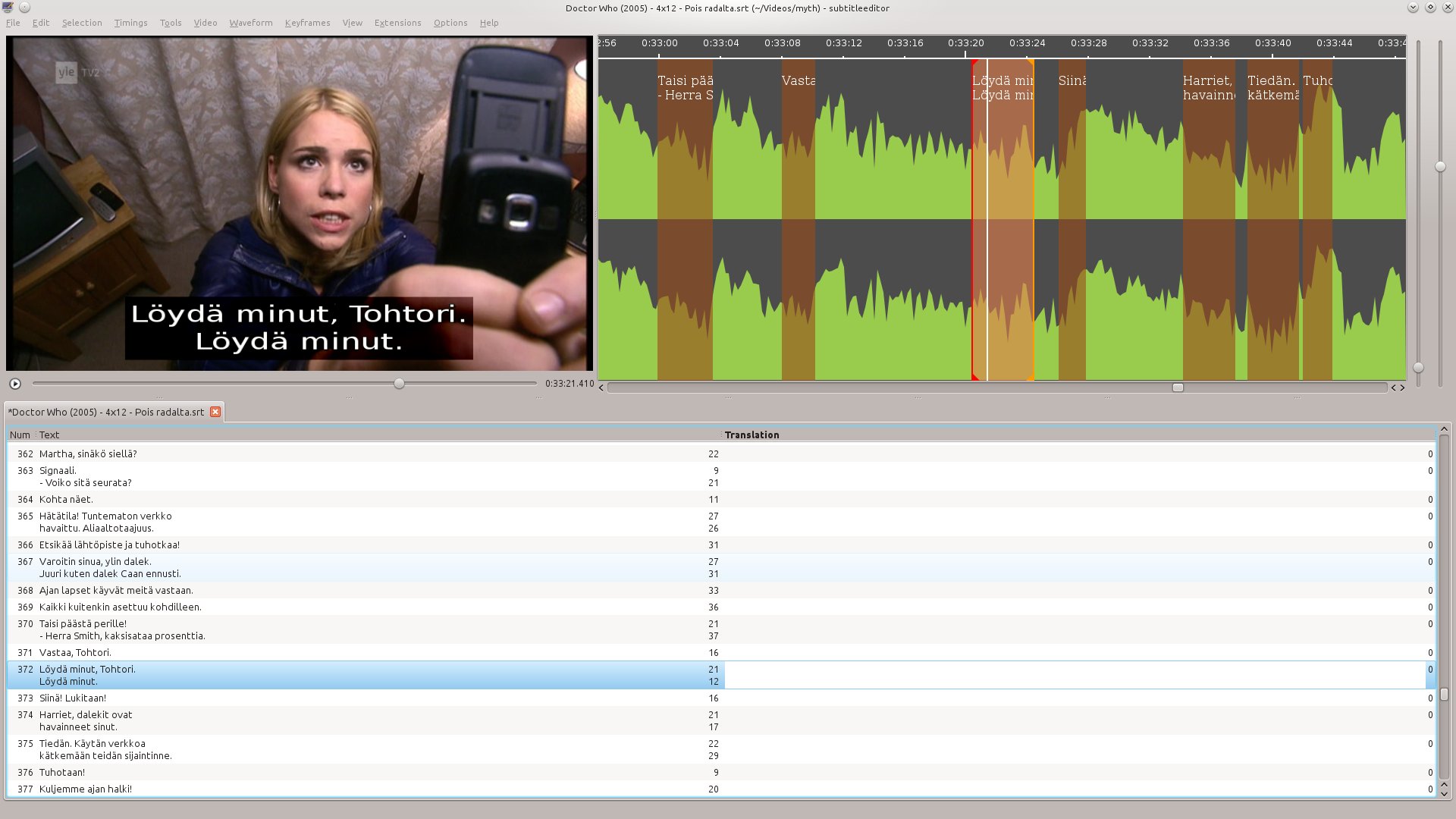This screenshot has width=1456, height=819.
Task: Click the 0:33:32 mark on time ruler
Action: tap(1150, 43)
